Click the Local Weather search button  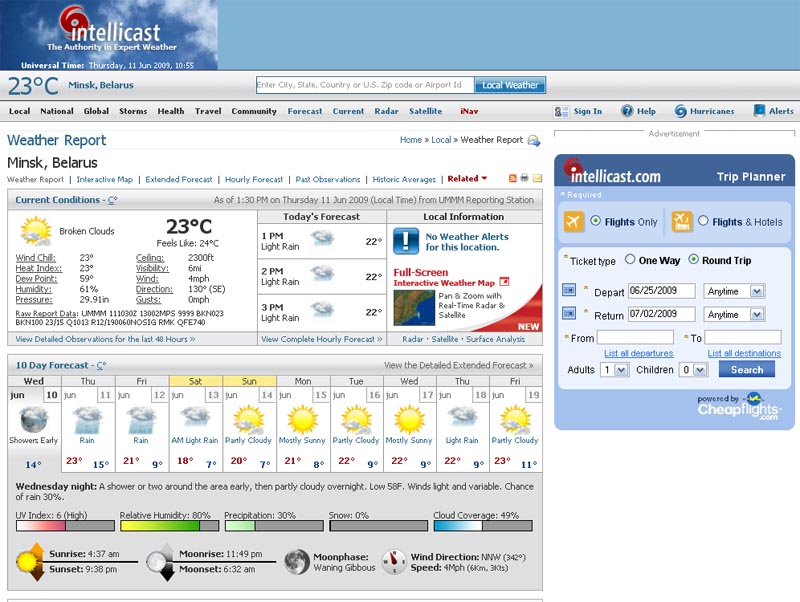(510, 85)
